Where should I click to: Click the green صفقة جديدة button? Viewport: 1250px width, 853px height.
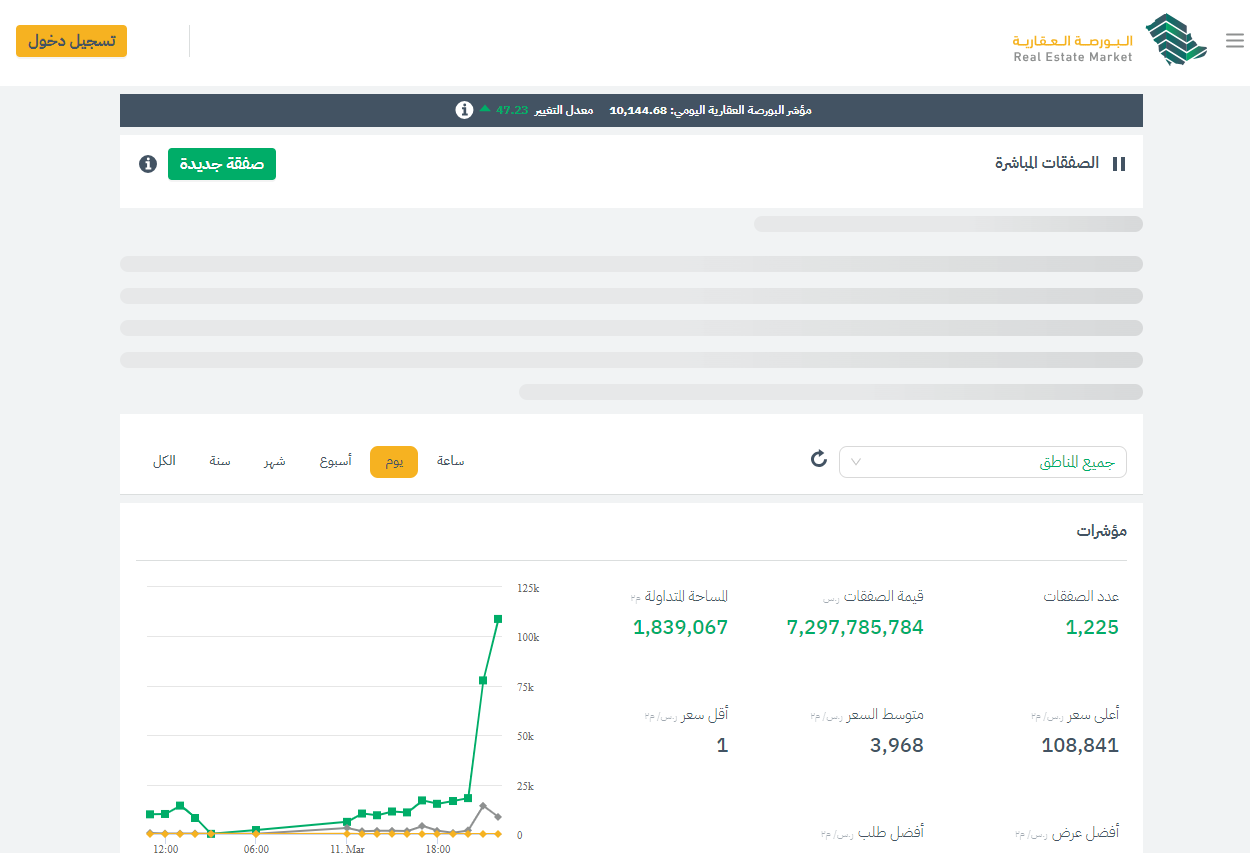click(x=222, y=164)
